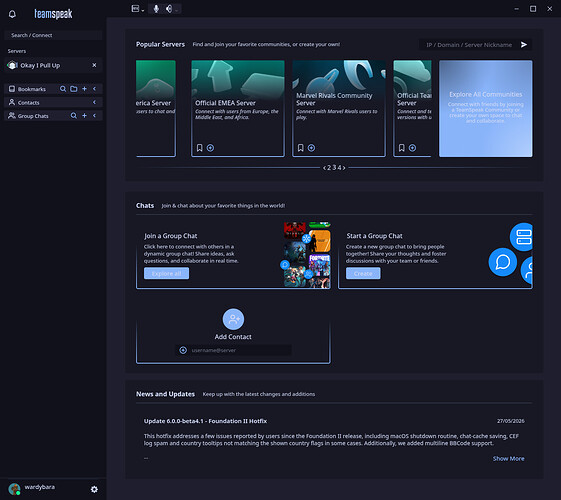Connect to Official EMEA Server plus icon
This screenshot has width=561, height=500.
point(210,148)
